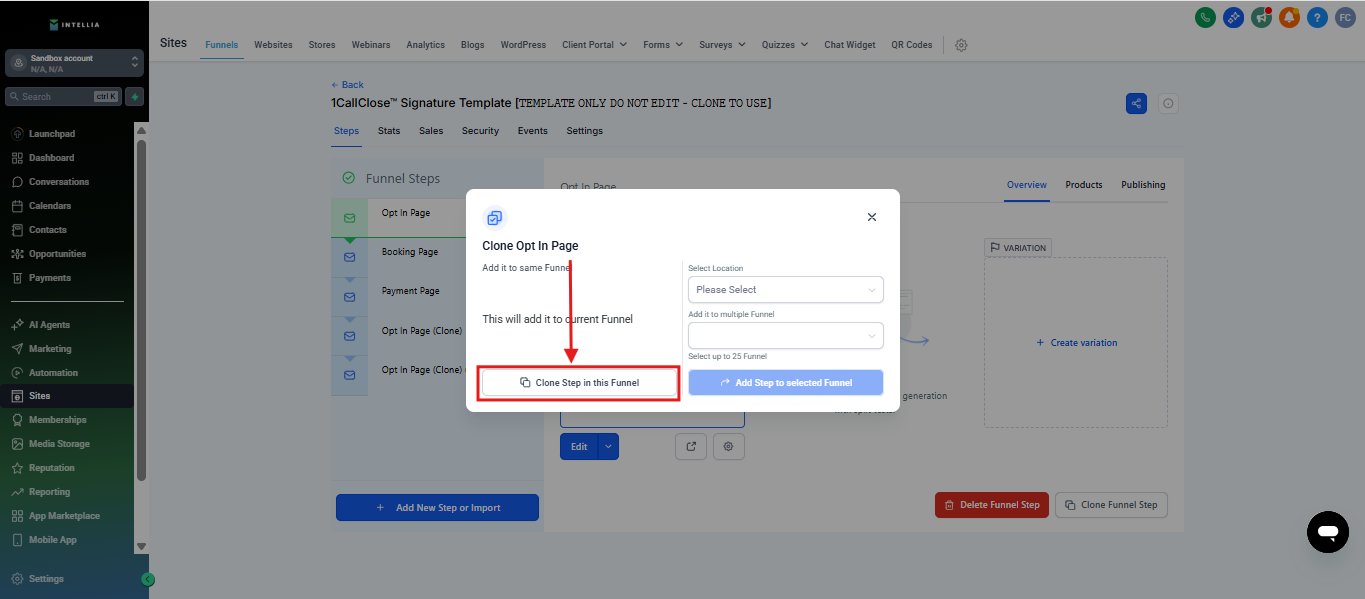Open the Websites tab
The height and width of the screenshot is (599, 1365).
pos(273,45)
